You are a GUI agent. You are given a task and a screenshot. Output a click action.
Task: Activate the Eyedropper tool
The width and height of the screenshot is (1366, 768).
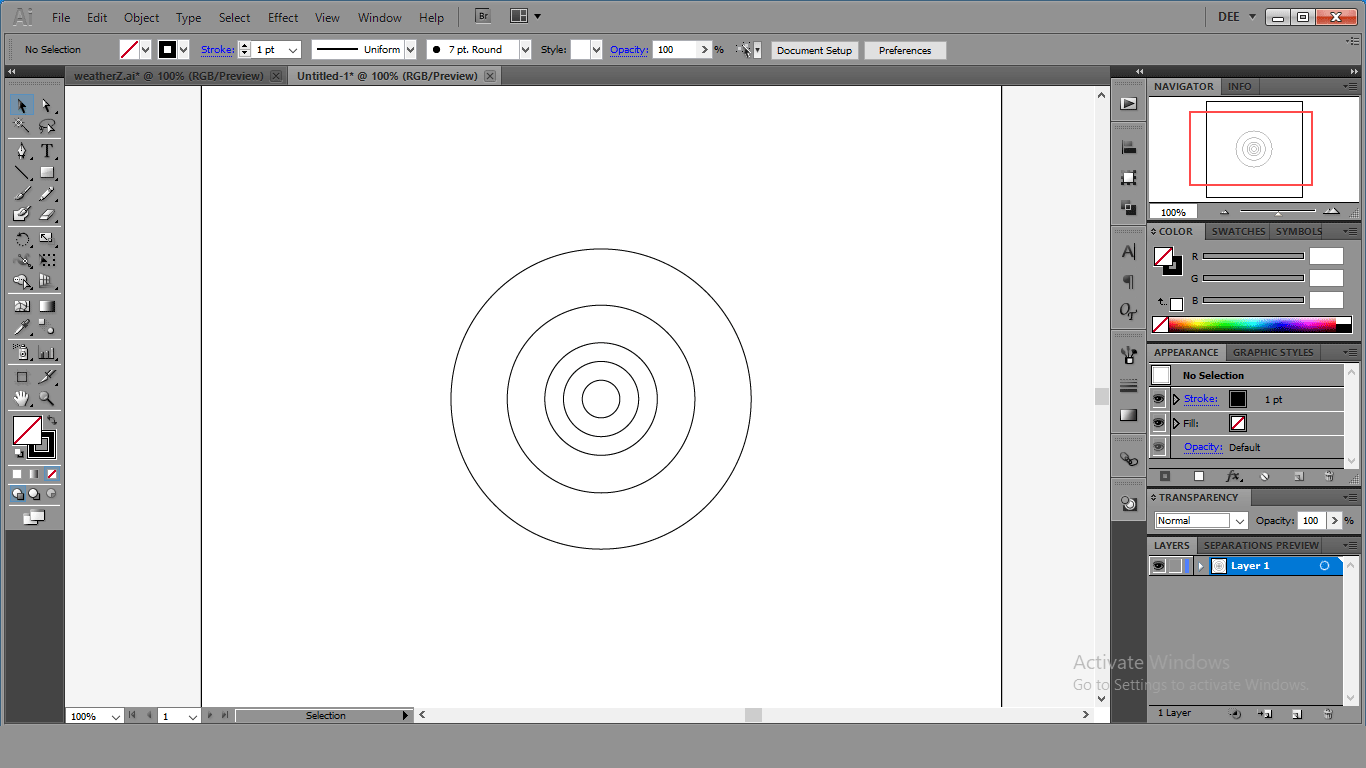pos(21,327)
